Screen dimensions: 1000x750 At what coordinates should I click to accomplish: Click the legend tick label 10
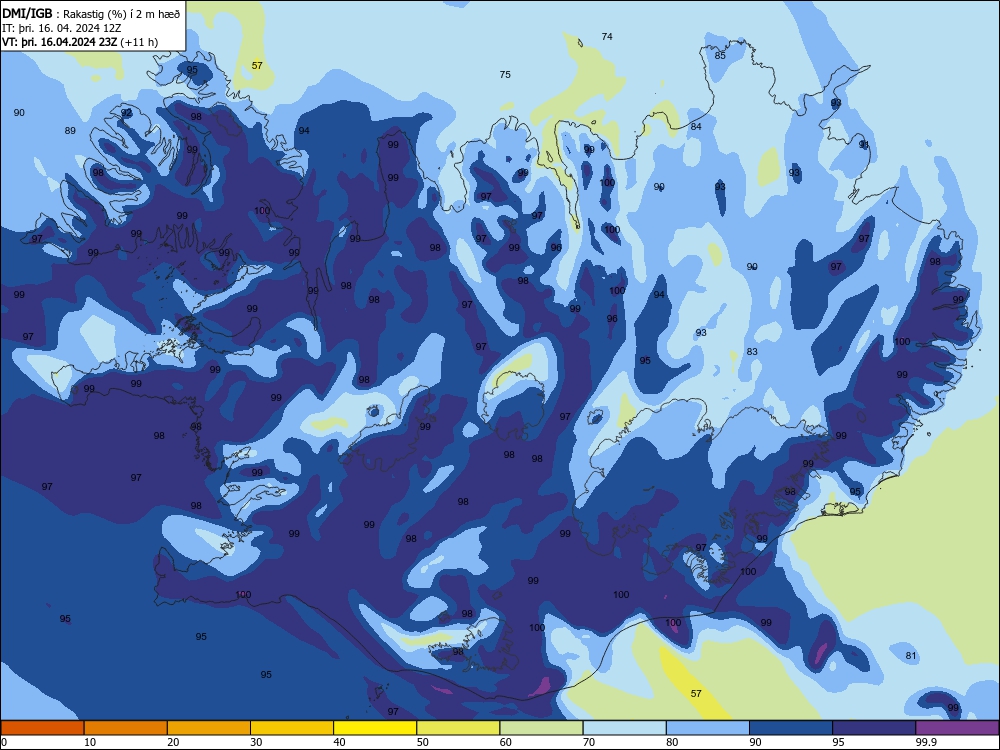coord(90,742)
